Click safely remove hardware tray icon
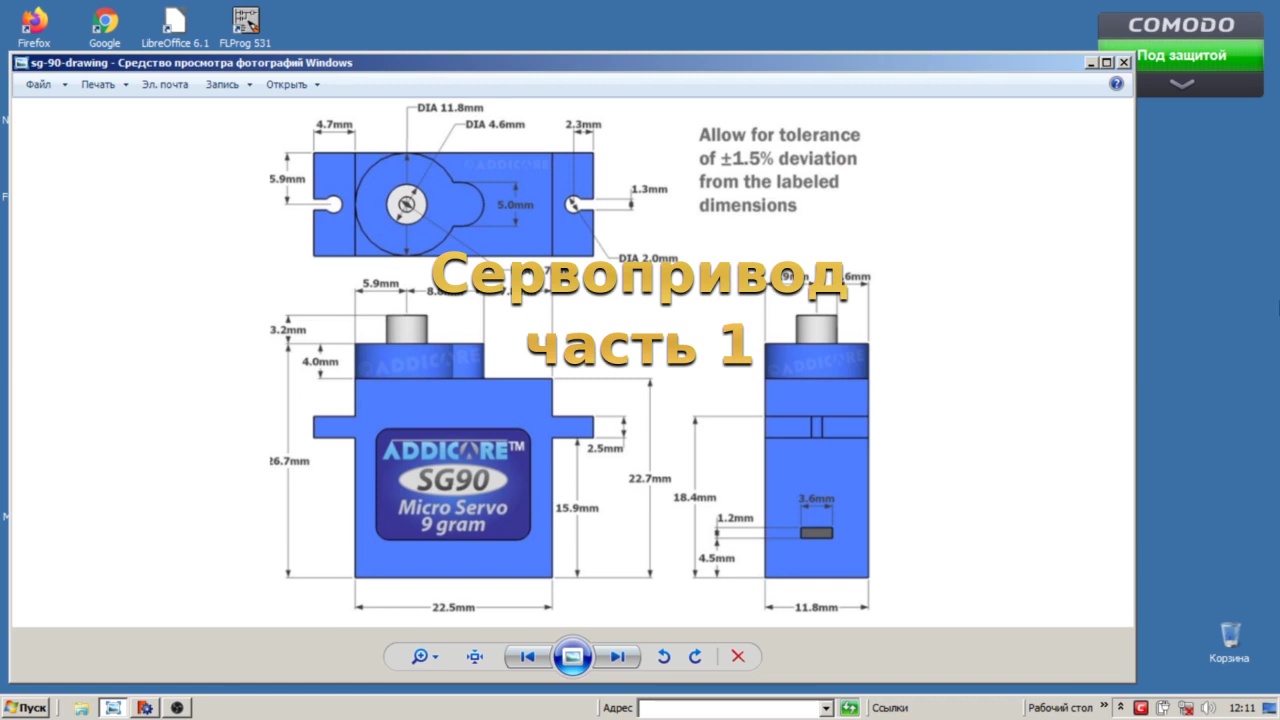 click(1163, 708)
